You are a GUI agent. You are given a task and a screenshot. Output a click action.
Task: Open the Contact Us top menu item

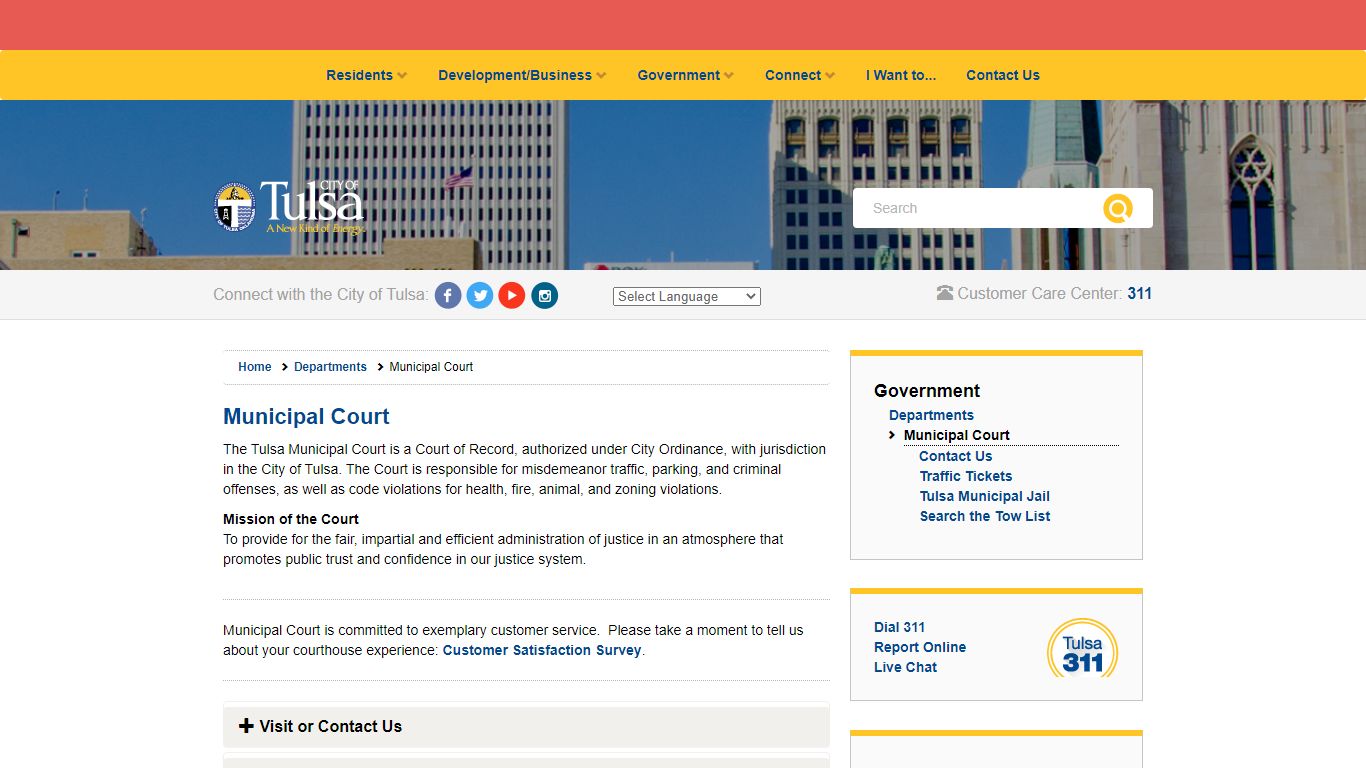tap(1003, 75)
